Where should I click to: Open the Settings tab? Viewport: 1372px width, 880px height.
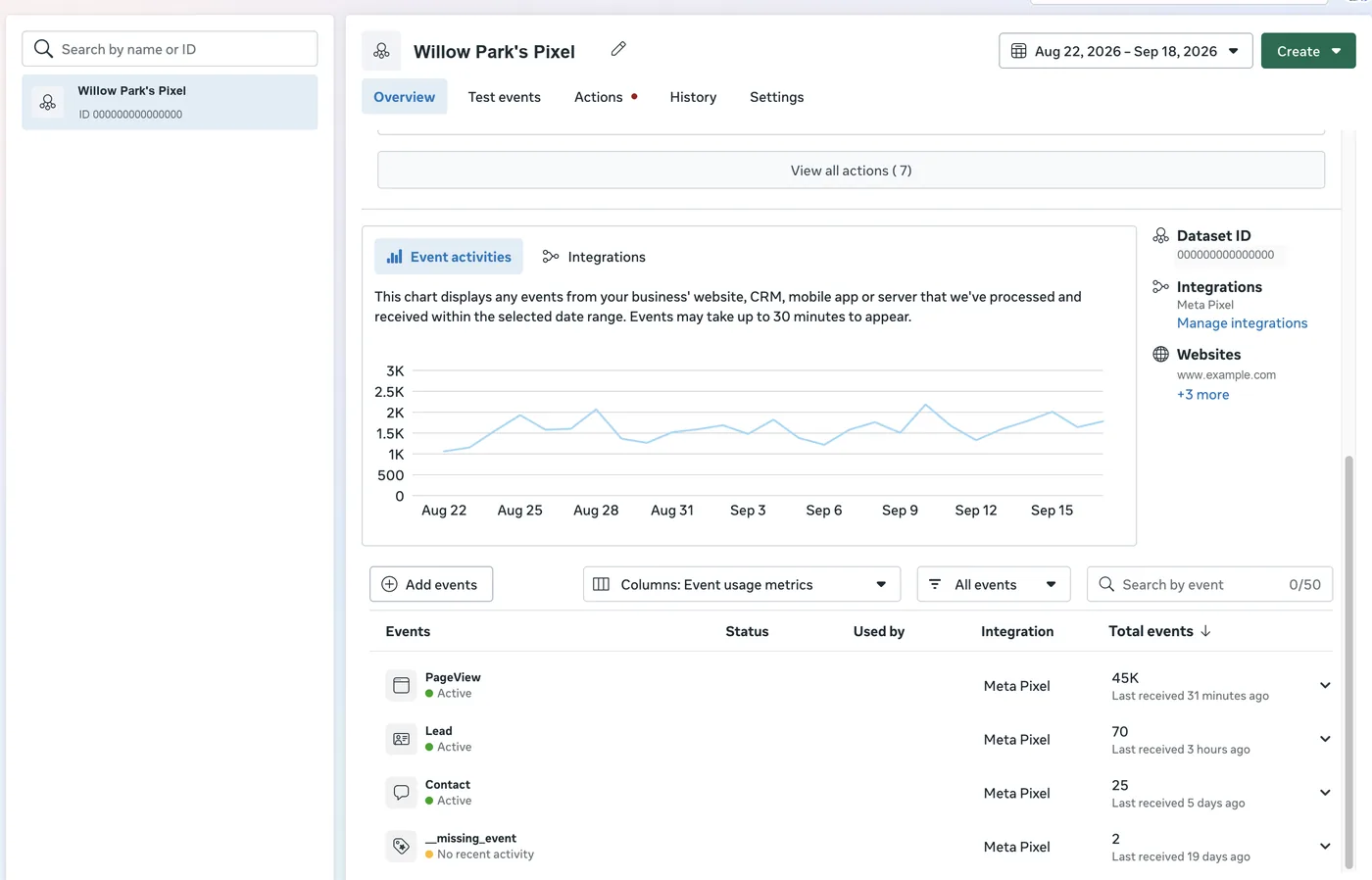(x=776, y=97)
